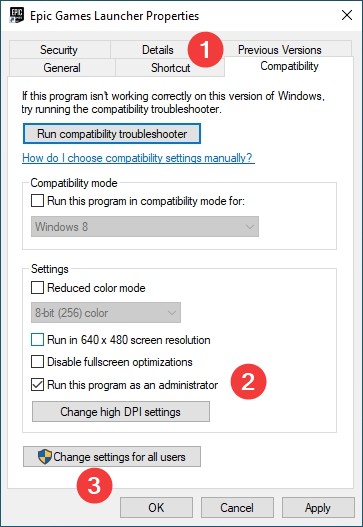Check the Reduced color mode box
This screenshot has height=527, width=363.
pos(37,288)
